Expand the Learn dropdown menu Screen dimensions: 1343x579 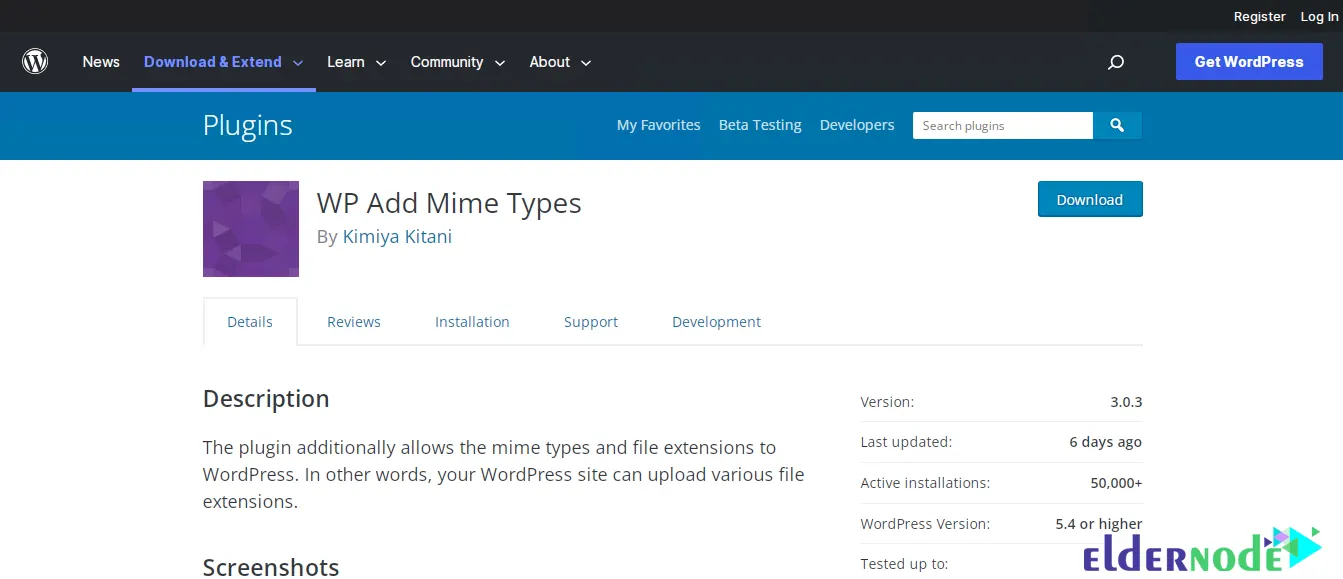tap(356, 62)
